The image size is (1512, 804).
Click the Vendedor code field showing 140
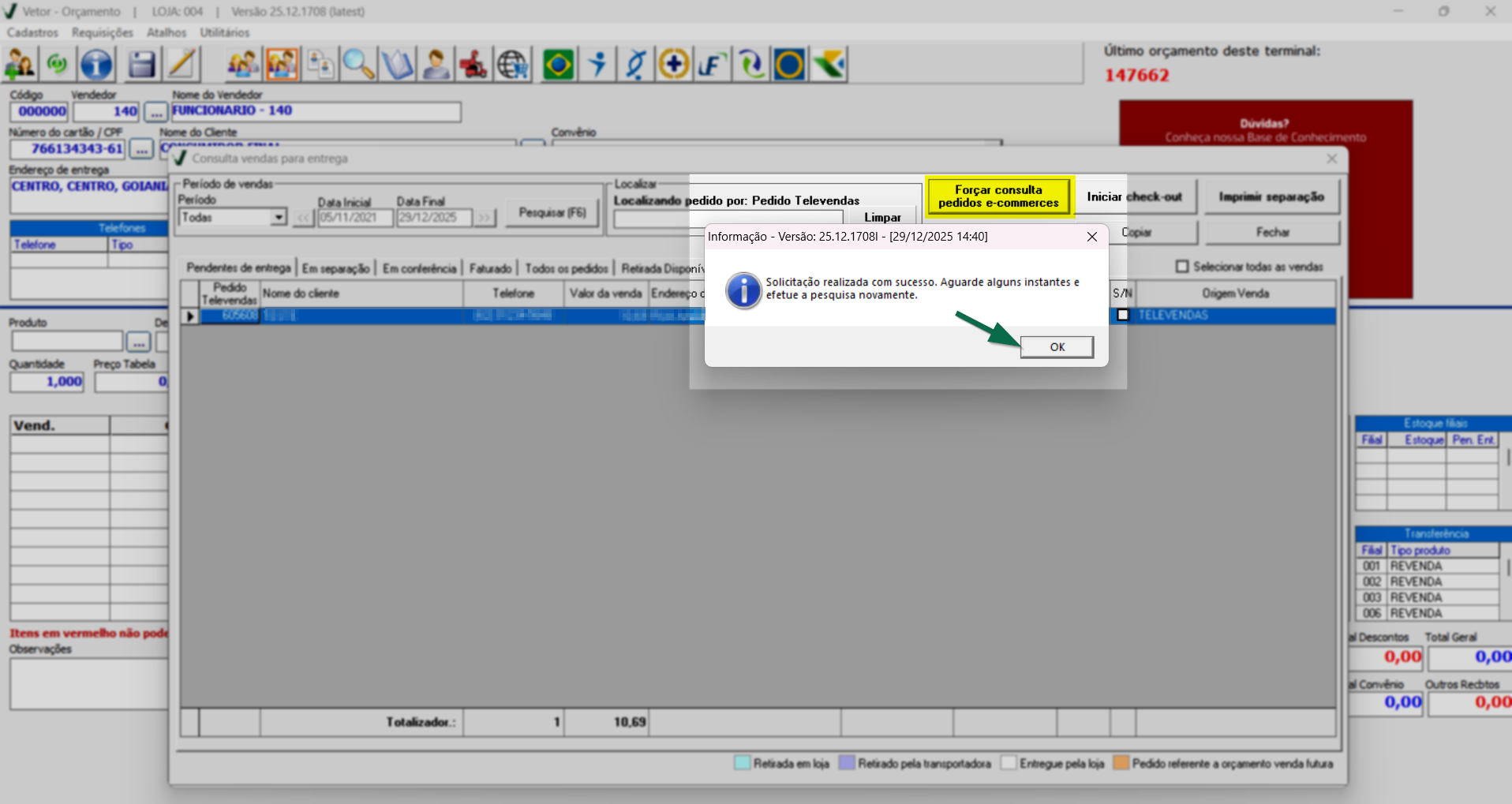pyautogui.click(x=107, y=111)
